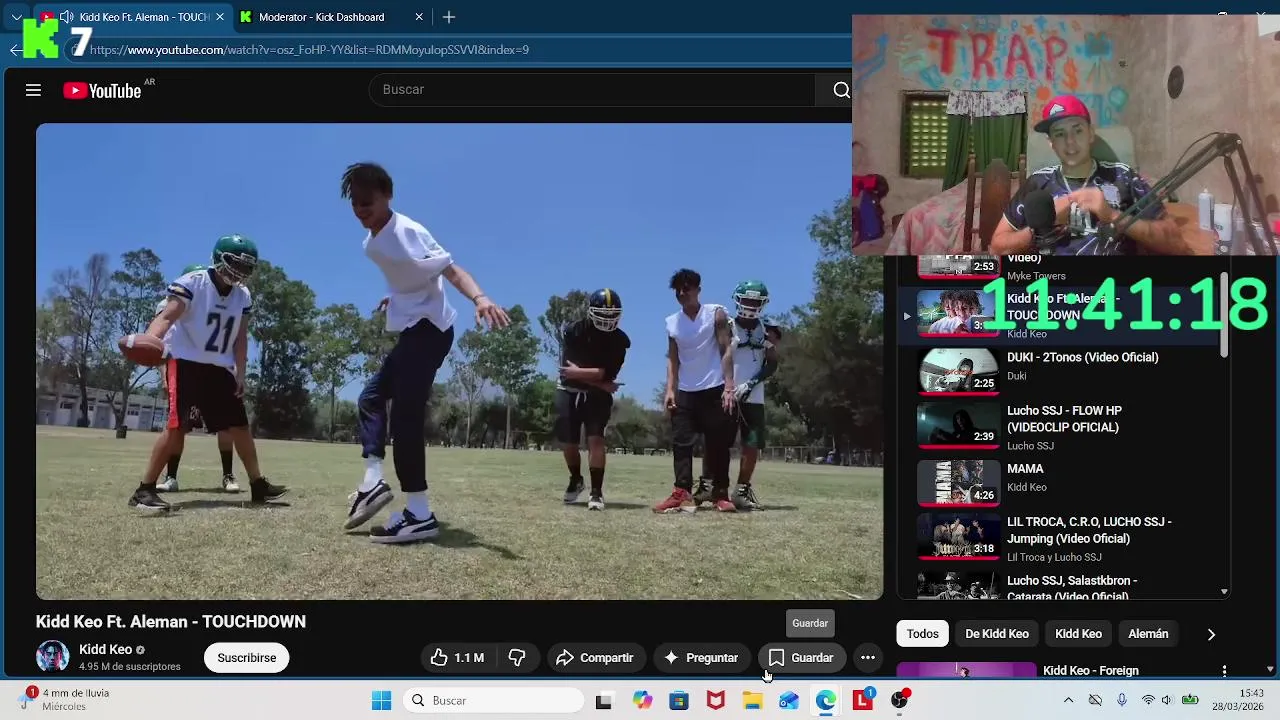This screenshot has height=720, width=1280.
Task: Save the video with Guardar
Action: (801, 658)
